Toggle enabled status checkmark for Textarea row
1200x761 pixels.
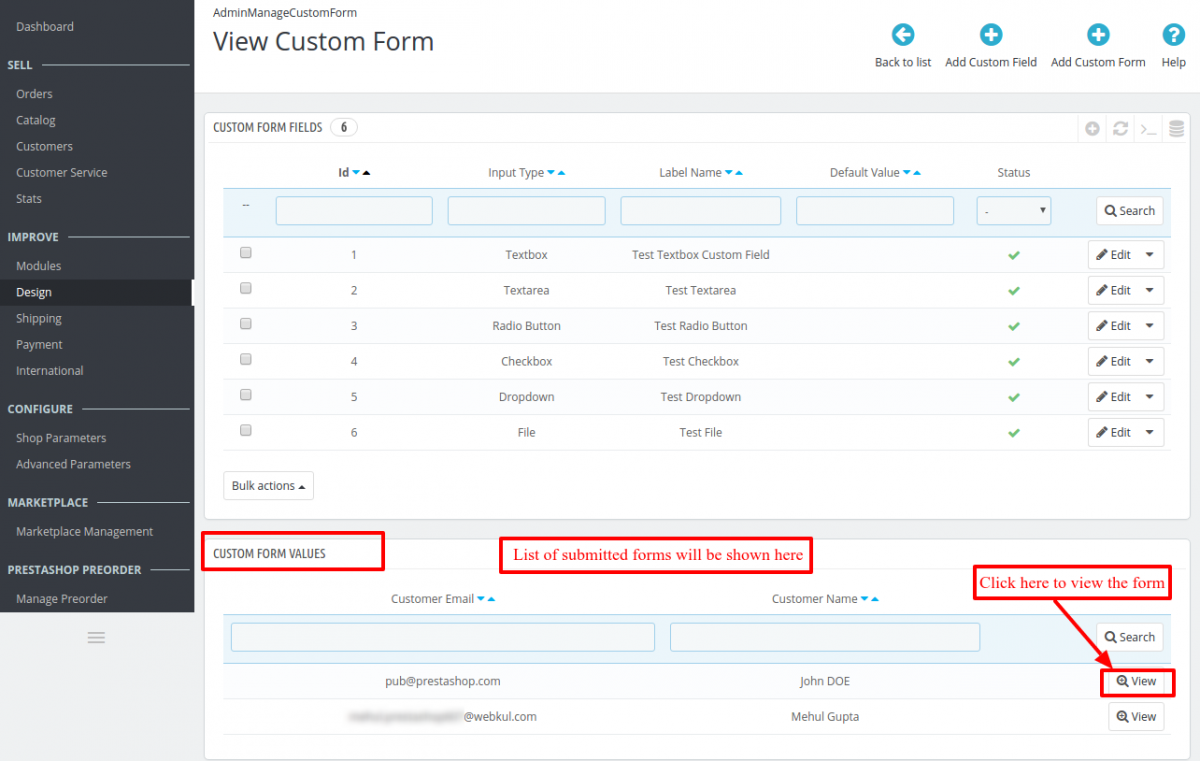1014,291
